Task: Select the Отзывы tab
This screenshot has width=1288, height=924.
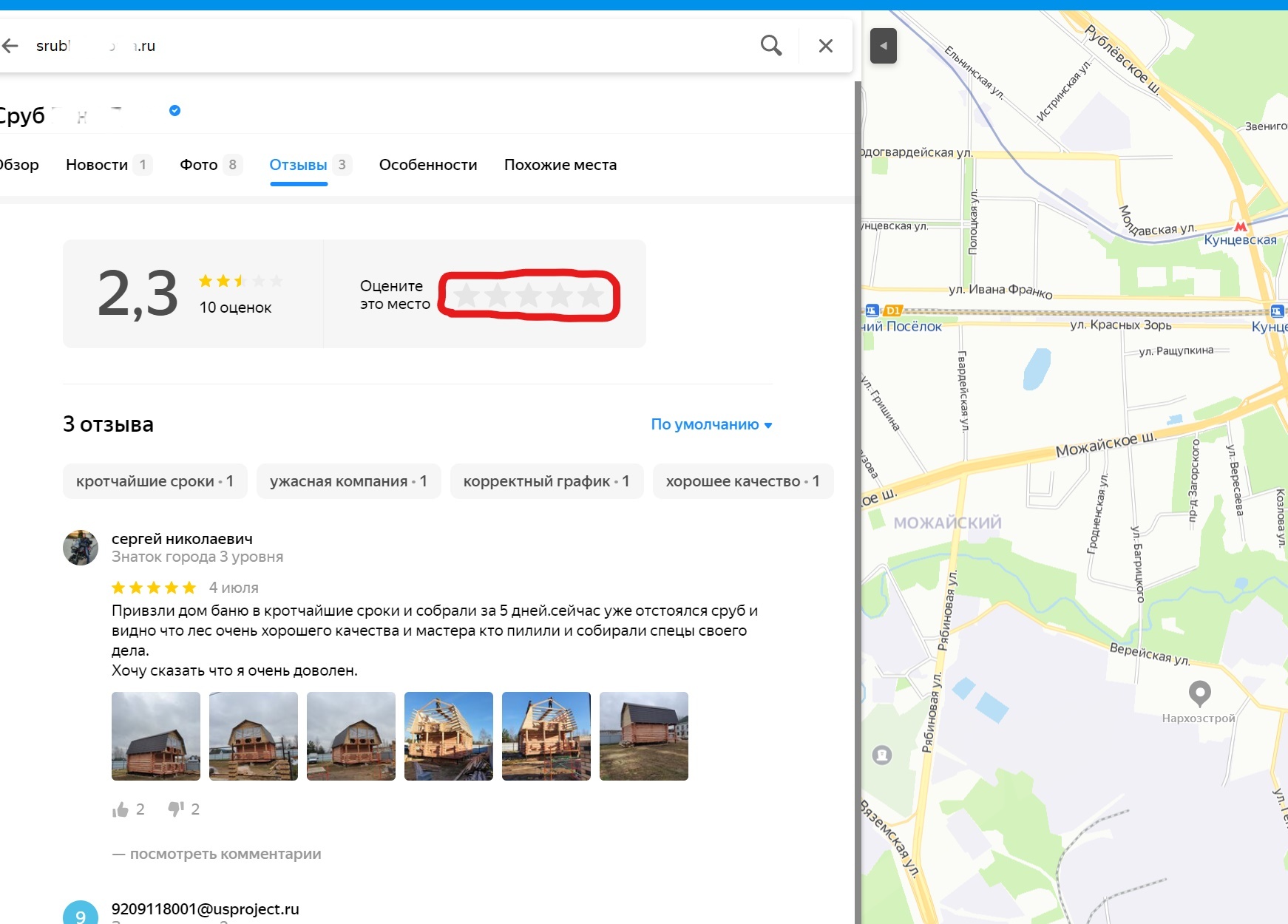Action: [x=310, y=165]
